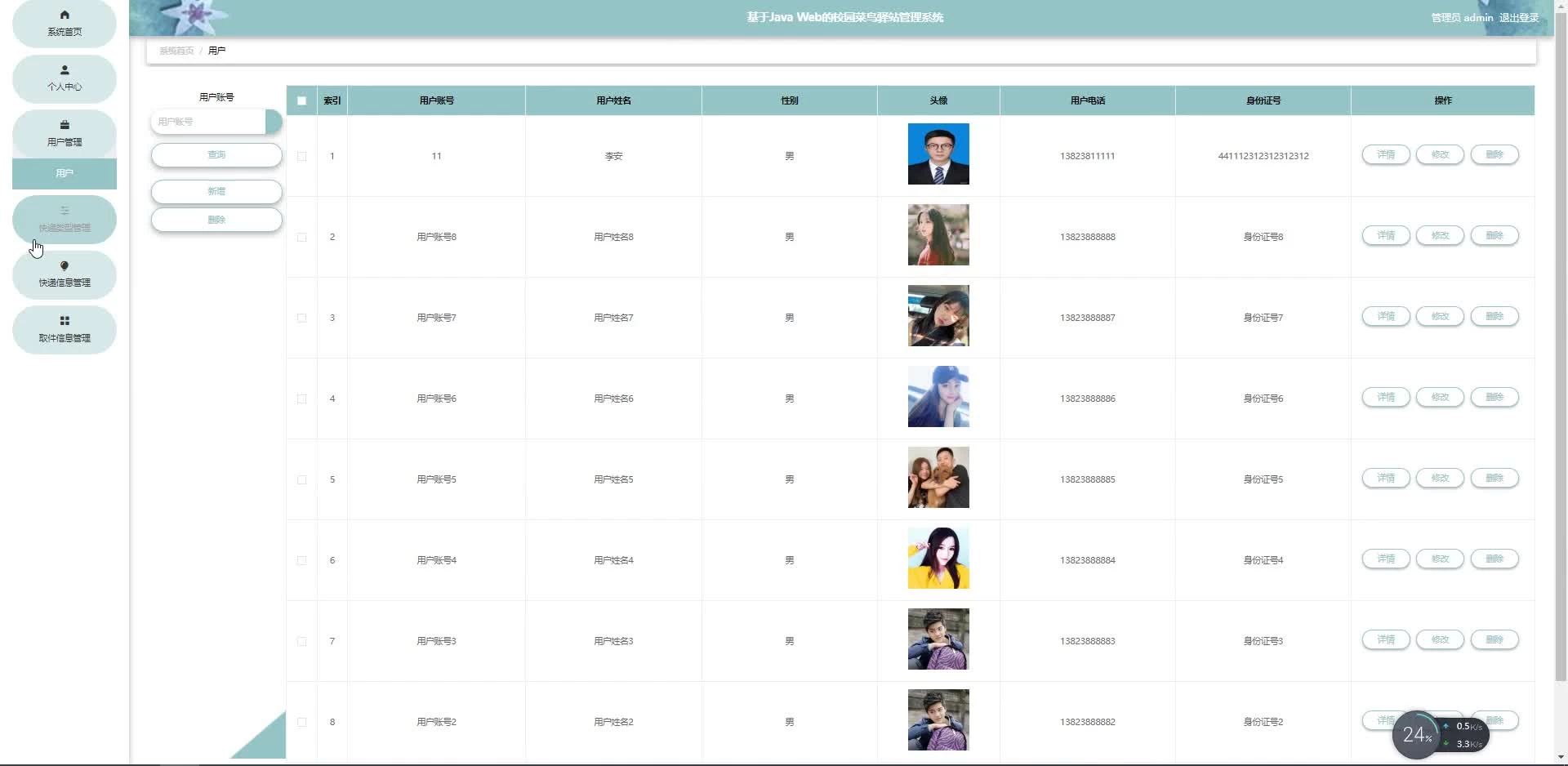Open avatar photo of 用户姓名4
Screen dimensions: 1568x766
pos(938,558)
